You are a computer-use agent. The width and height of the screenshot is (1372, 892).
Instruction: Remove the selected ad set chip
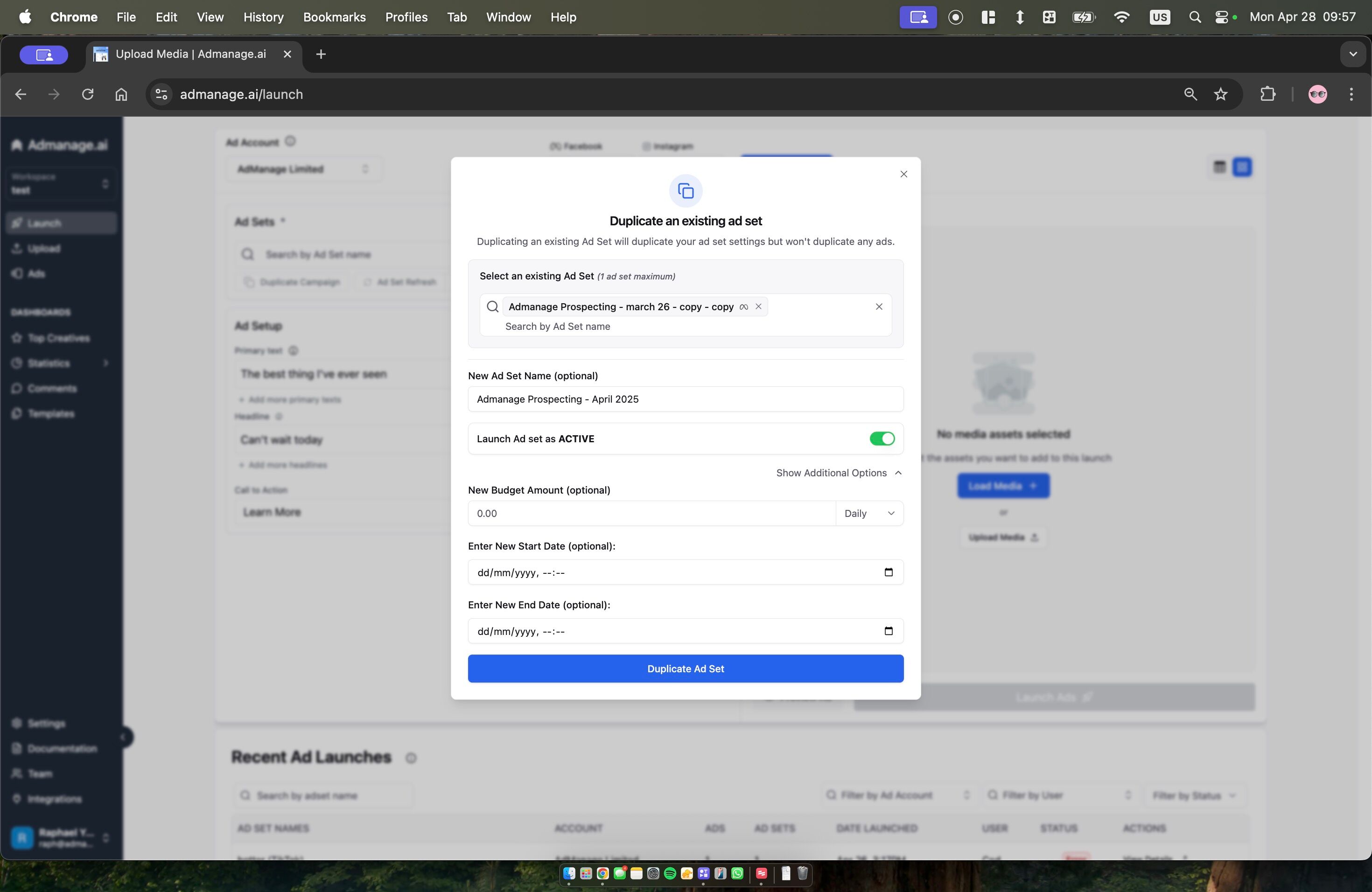759,307
